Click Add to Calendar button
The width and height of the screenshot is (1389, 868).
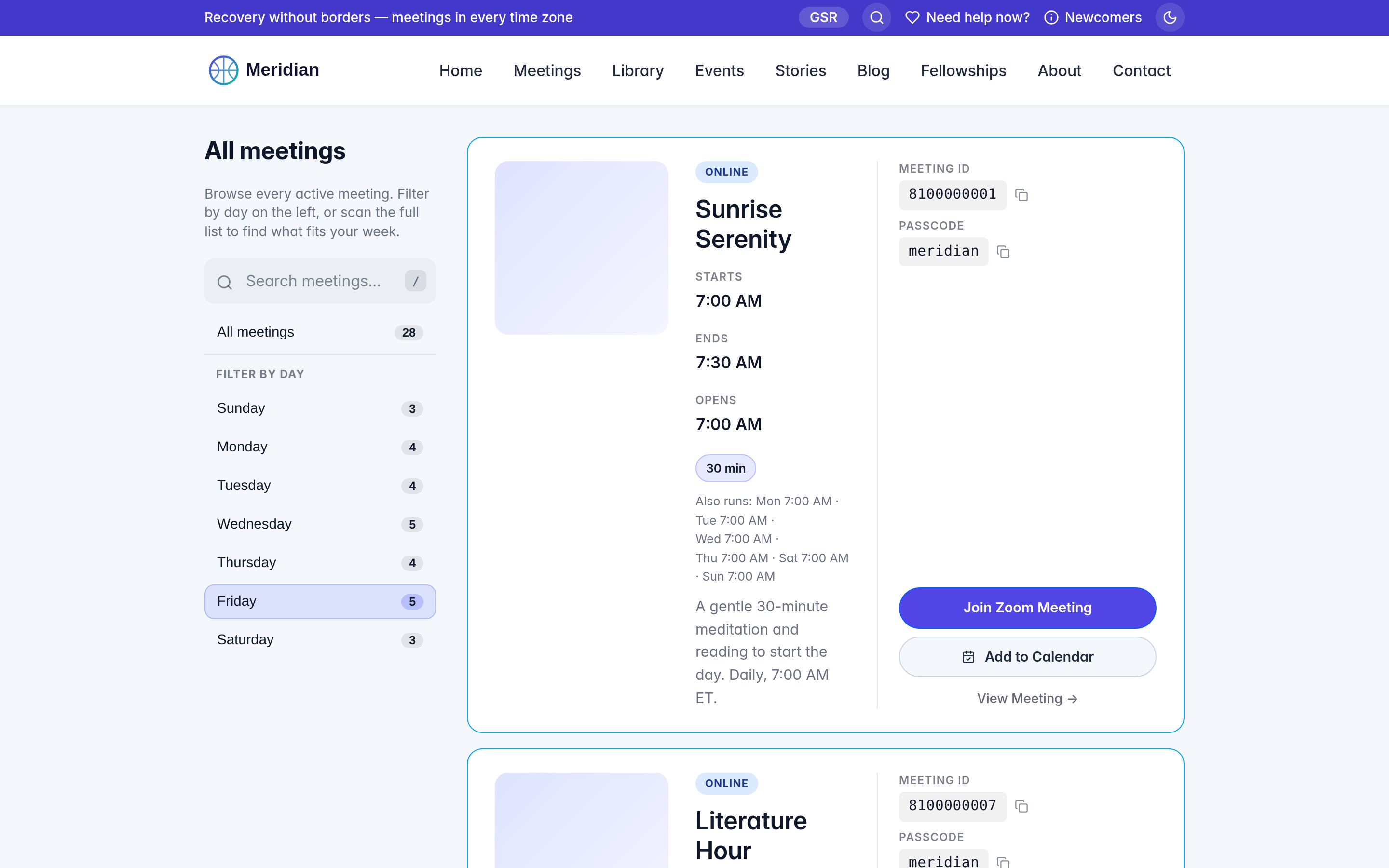pyautogui.click(x=1027, y=657)
